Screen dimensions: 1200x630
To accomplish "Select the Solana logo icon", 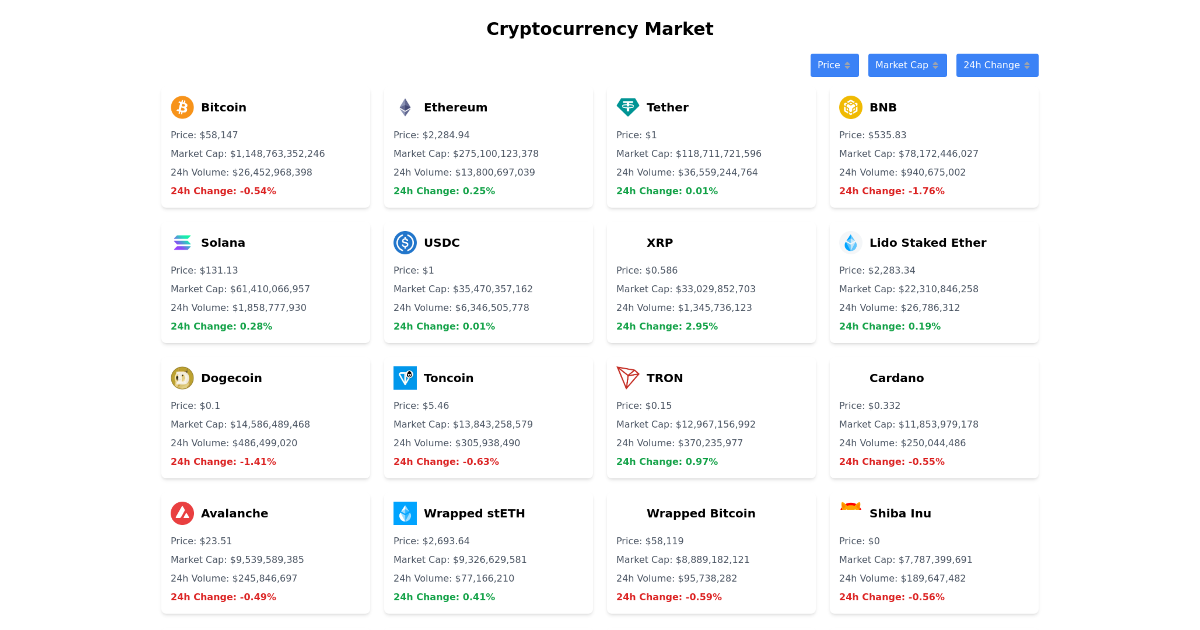I will coord(181,242).
